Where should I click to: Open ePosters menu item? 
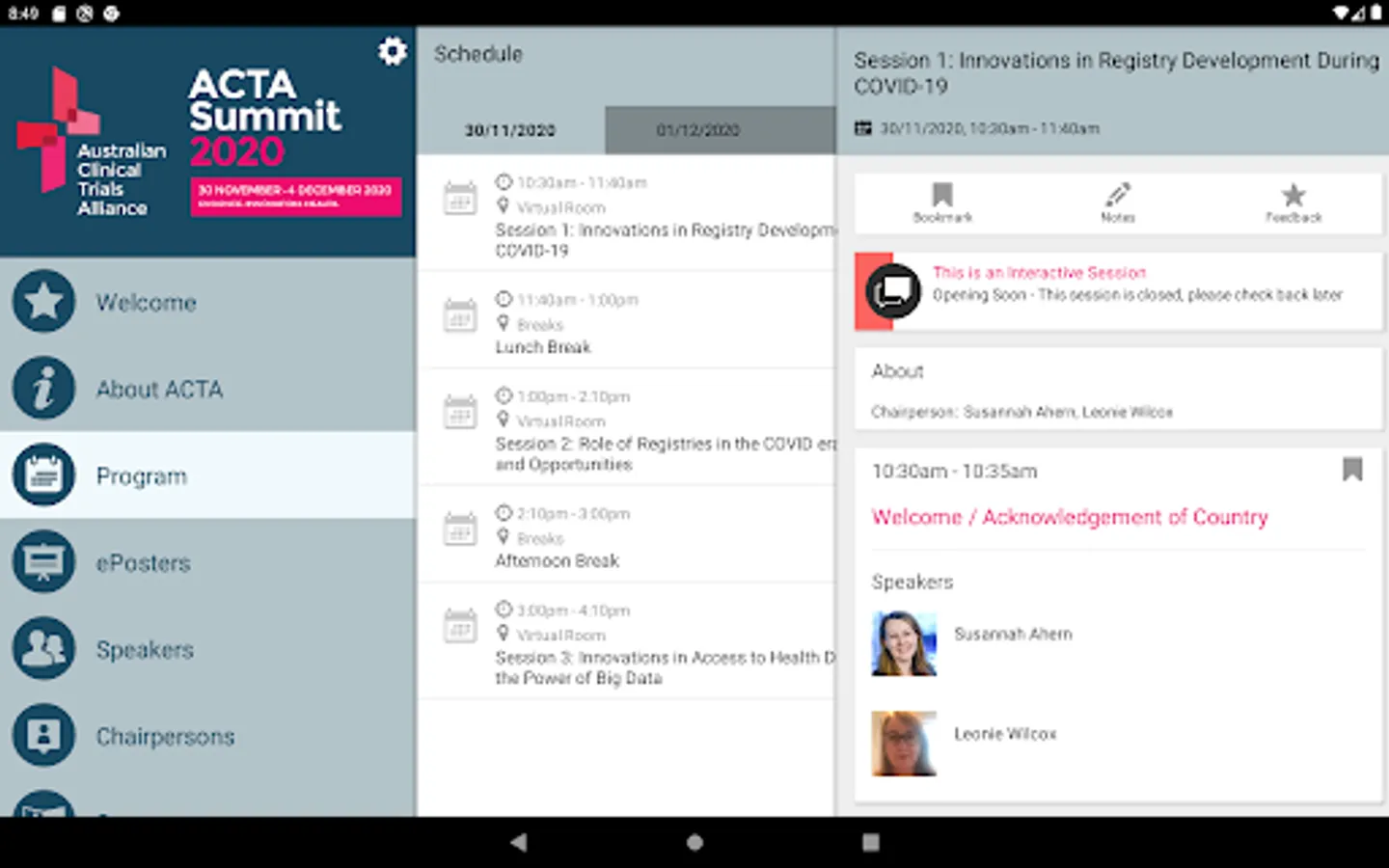click(207, 562)
